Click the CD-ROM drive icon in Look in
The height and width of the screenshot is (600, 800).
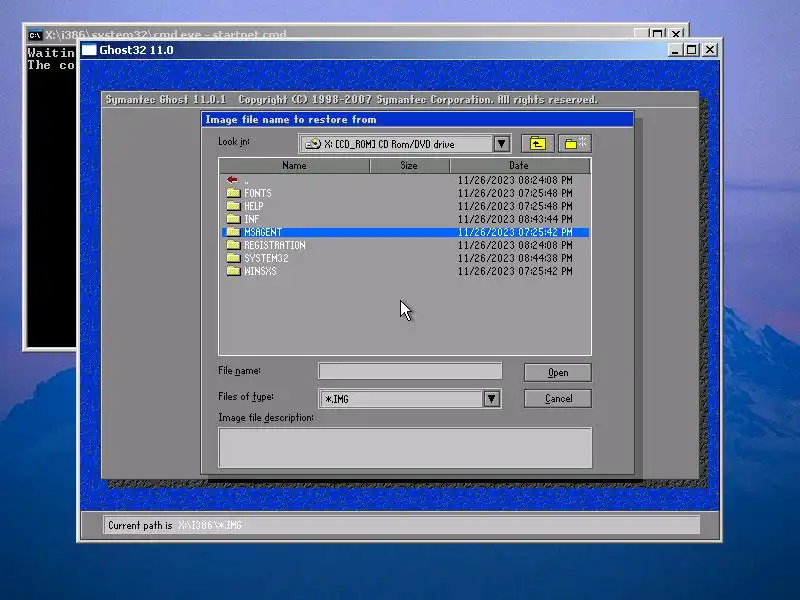click(313, 144)
